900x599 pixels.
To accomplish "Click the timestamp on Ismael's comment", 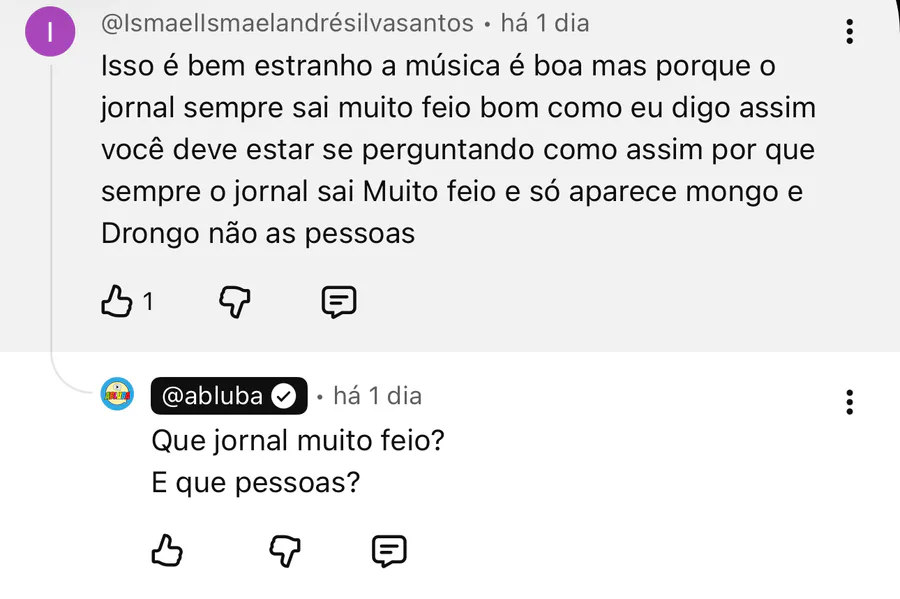I will click(x=544, y=22).
